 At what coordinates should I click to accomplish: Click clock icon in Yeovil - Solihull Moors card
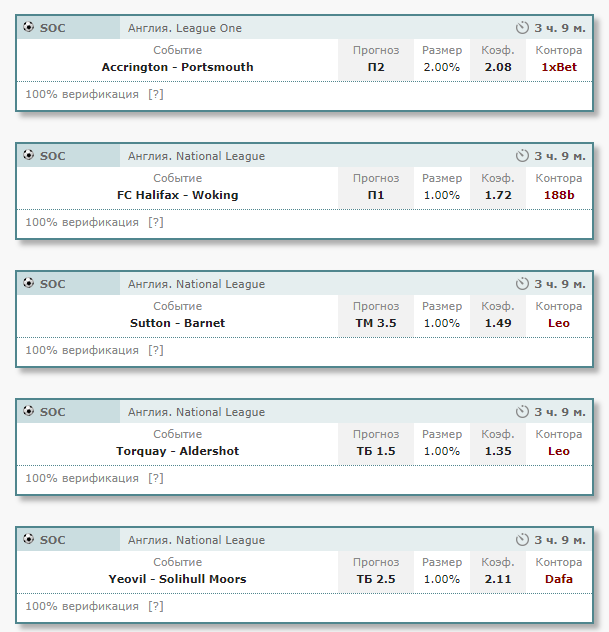click(x=522, y=540)
